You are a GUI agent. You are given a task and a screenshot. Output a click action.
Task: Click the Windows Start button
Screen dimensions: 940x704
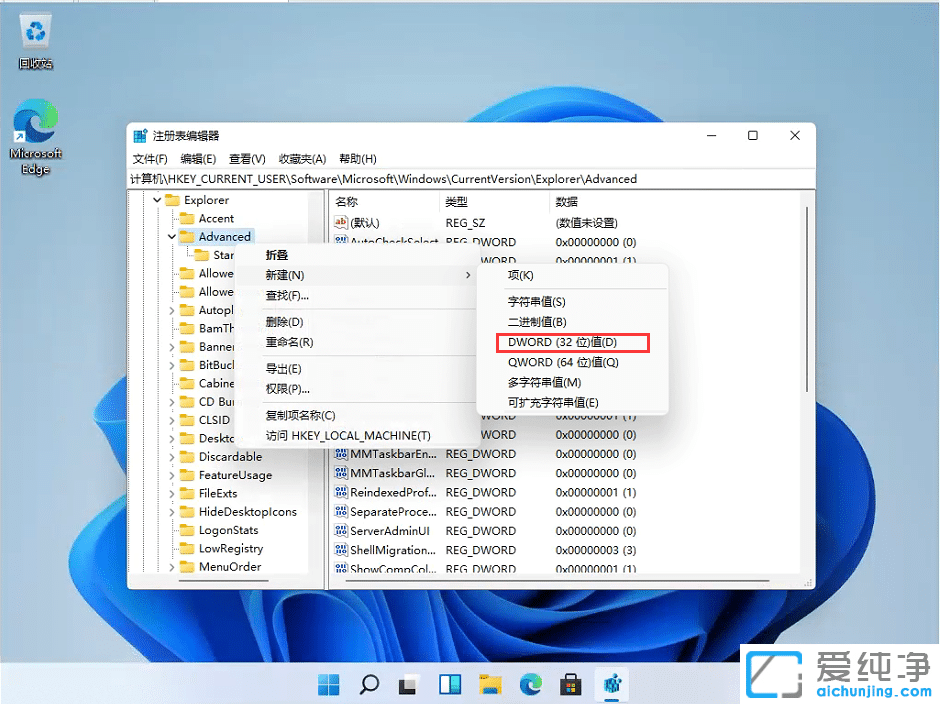click(328, 684)
